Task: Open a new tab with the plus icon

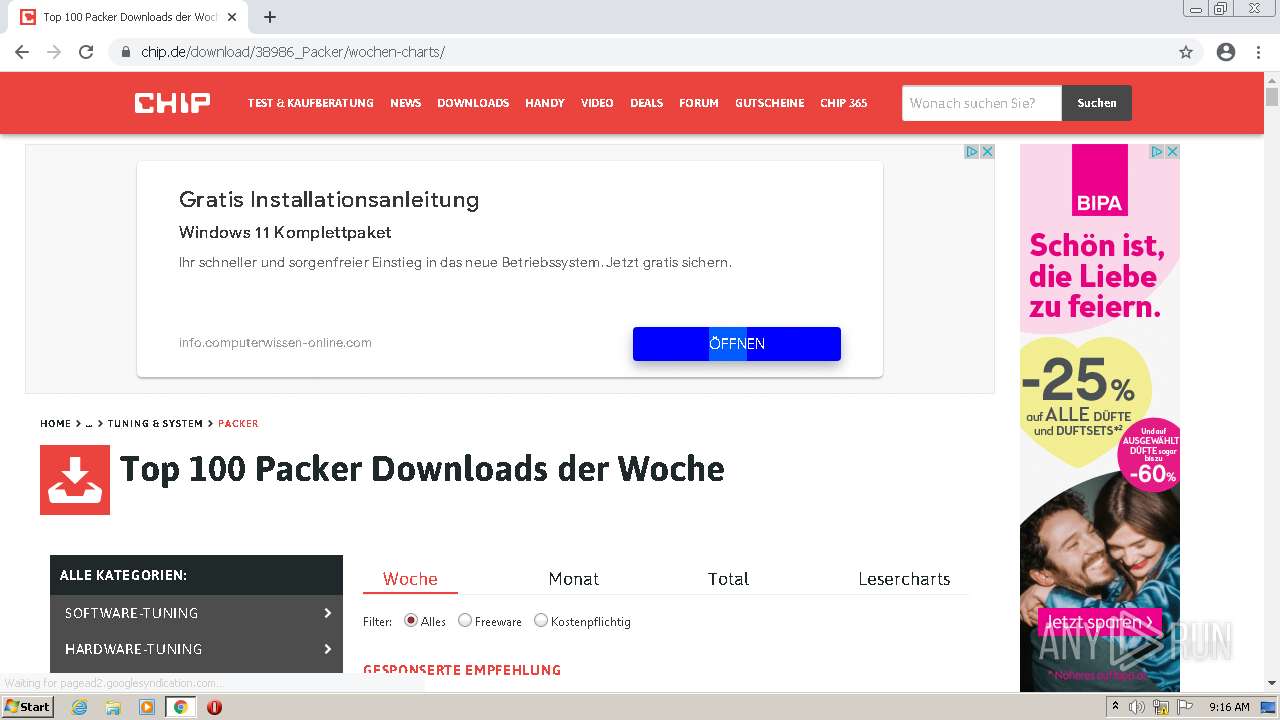Action: 270,17
